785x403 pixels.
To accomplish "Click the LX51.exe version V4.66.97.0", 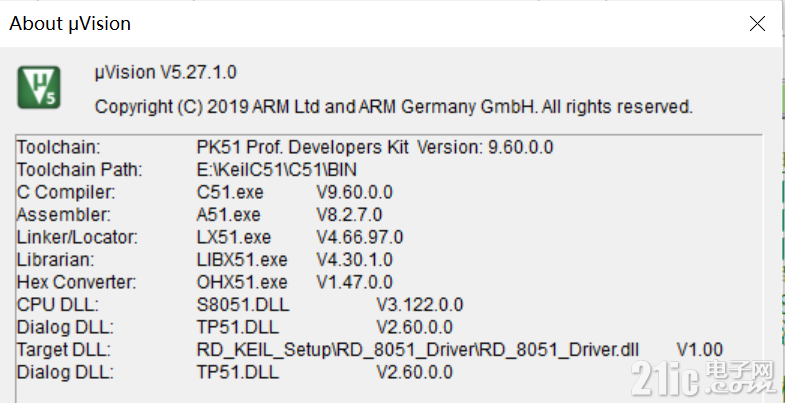I will pos(360,237).
